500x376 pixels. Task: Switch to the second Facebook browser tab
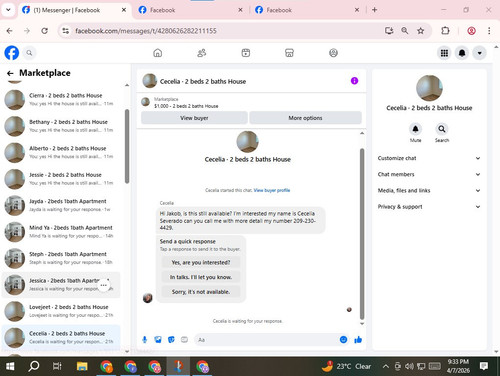click(x=191, y=10)
